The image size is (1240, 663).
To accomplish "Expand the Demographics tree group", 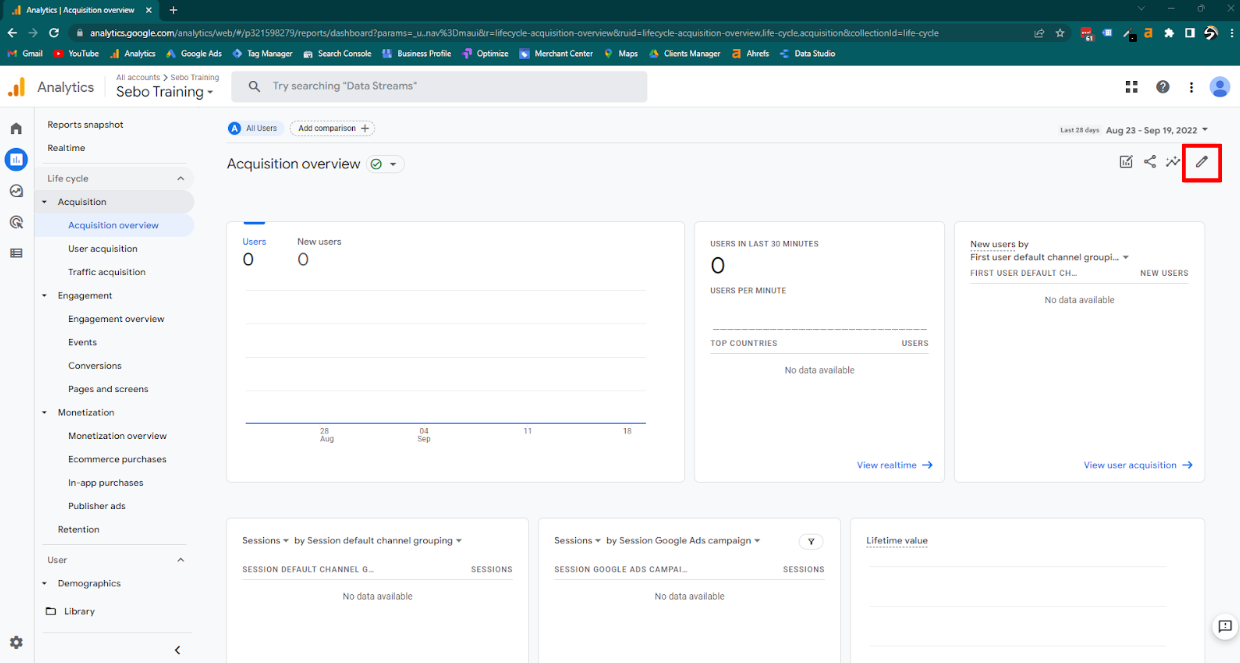I will (44, 584).
